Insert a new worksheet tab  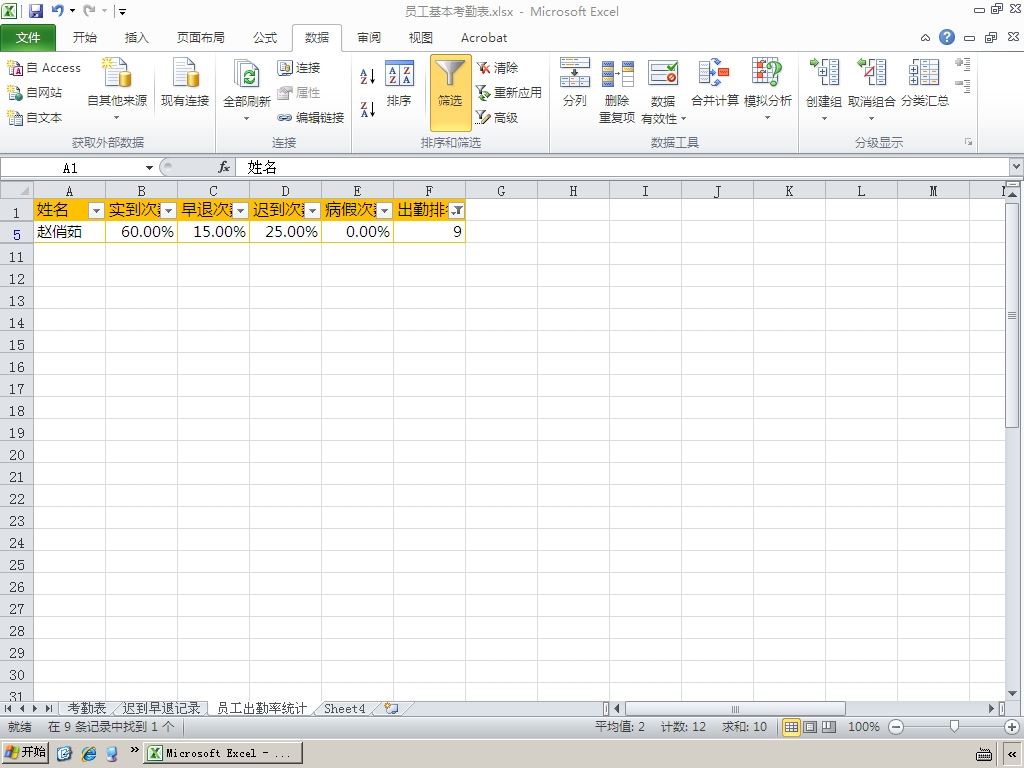click(x=391, y=709)
